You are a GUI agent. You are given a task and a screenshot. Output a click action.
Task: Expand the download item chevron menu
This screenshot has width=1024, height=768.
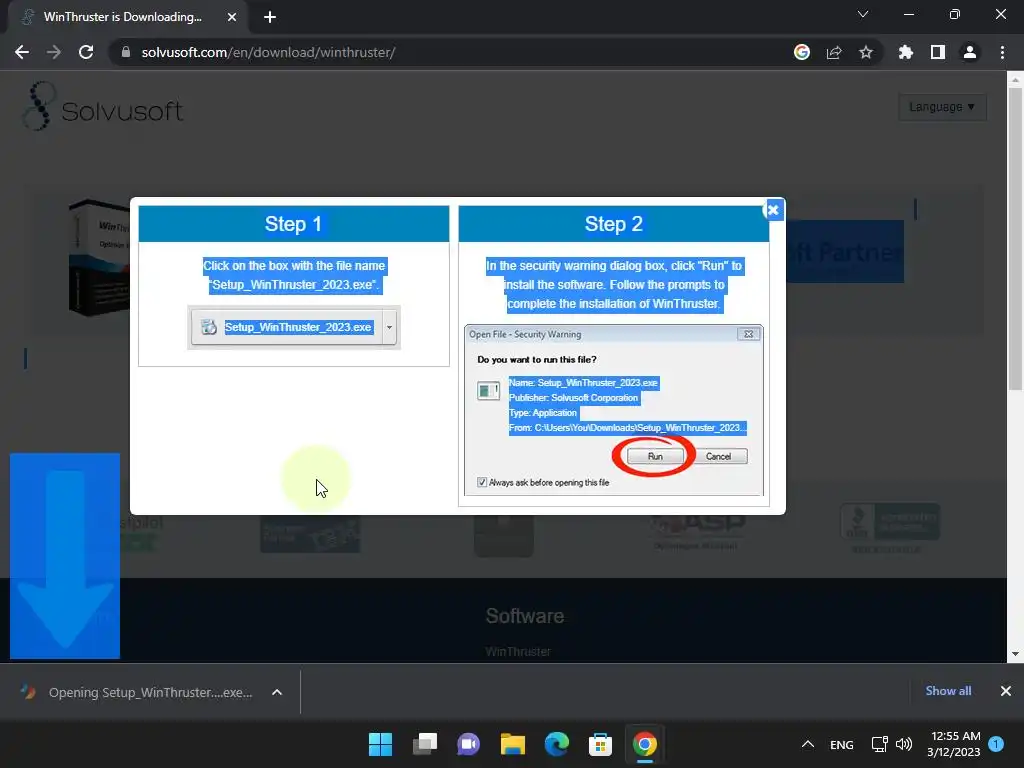tap(277, 692)
